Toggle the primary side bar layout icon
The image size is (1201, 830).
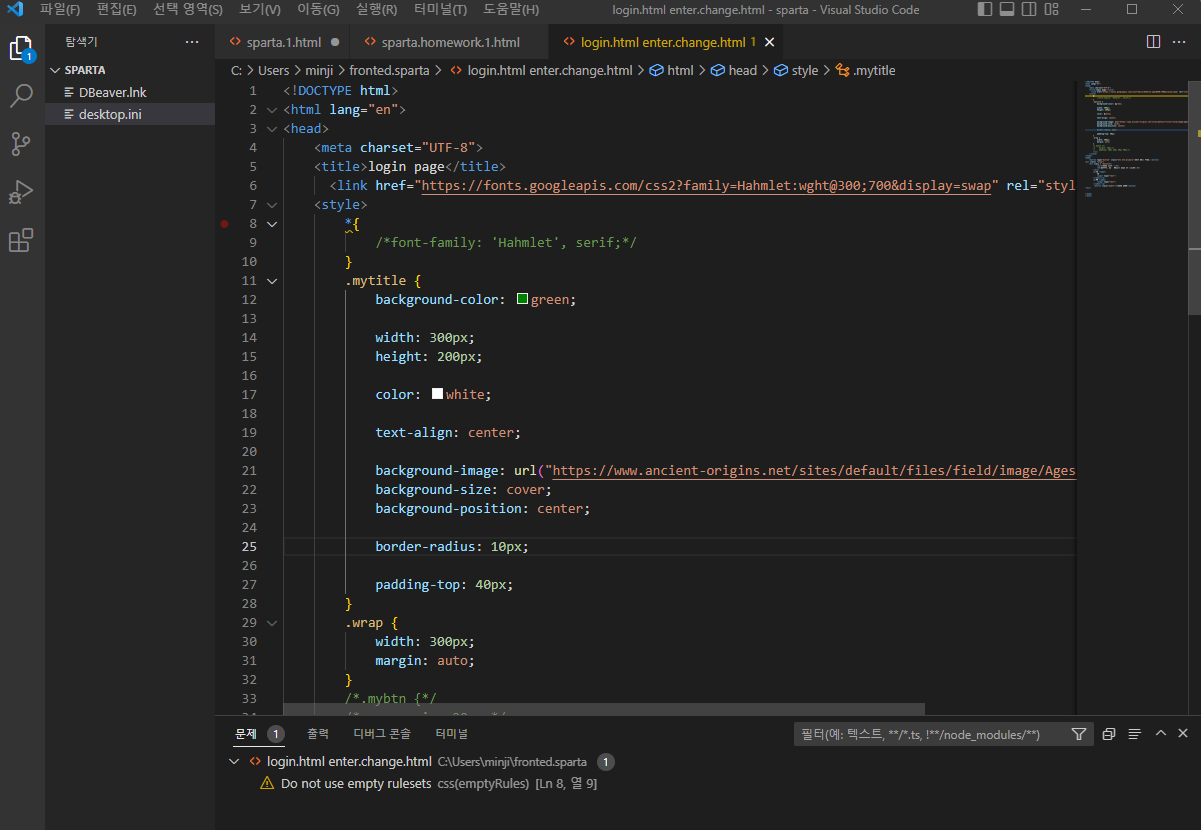[985, 10]
